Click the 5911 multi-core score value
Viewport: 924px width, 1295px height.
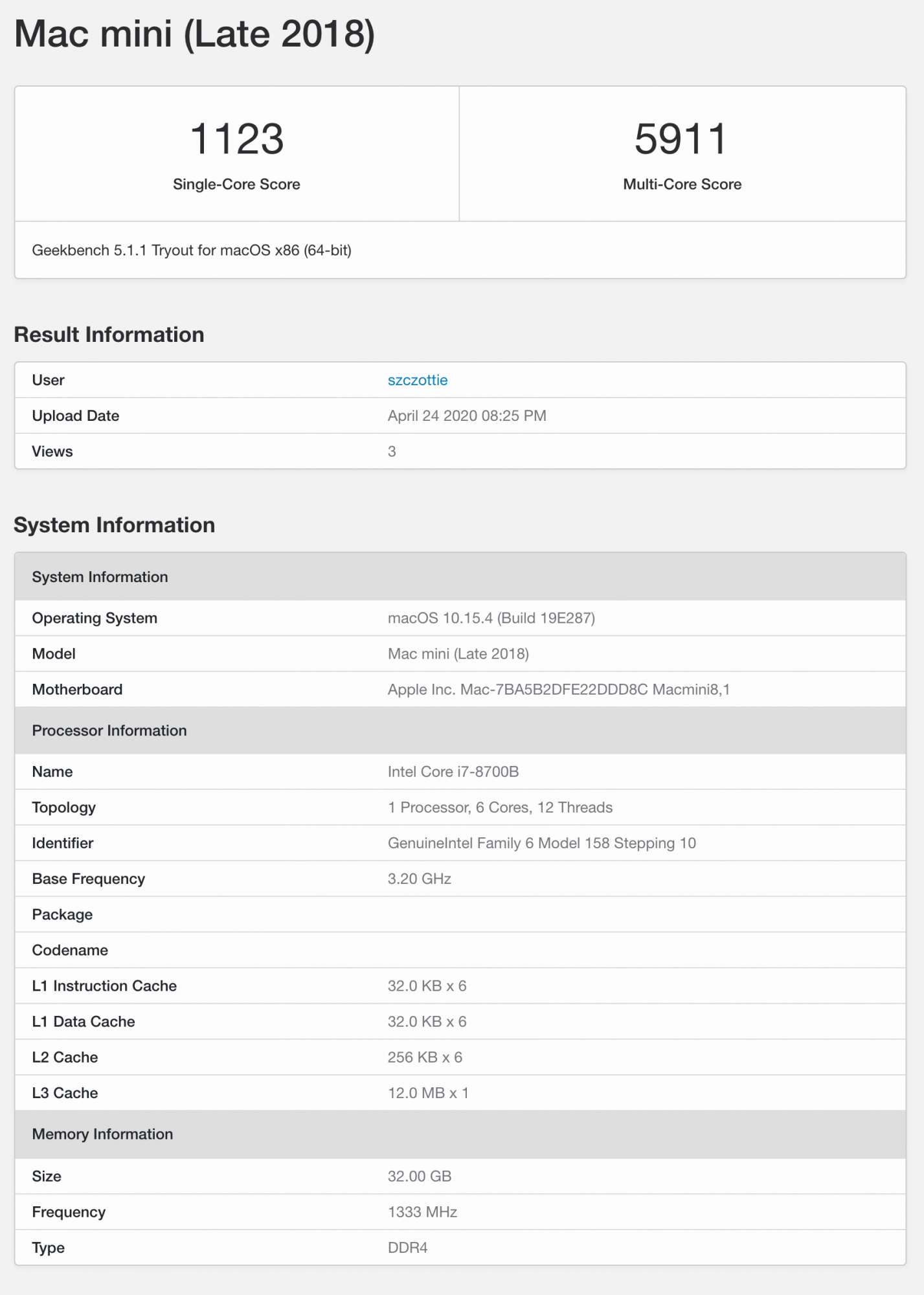tap(682, 139)
